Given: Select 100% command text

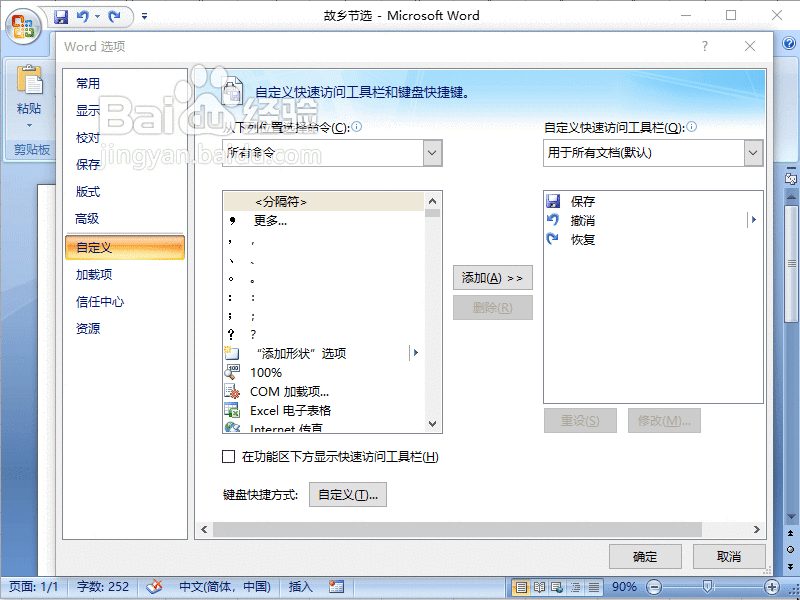Looking at the screenshot, I should (266, 373).
